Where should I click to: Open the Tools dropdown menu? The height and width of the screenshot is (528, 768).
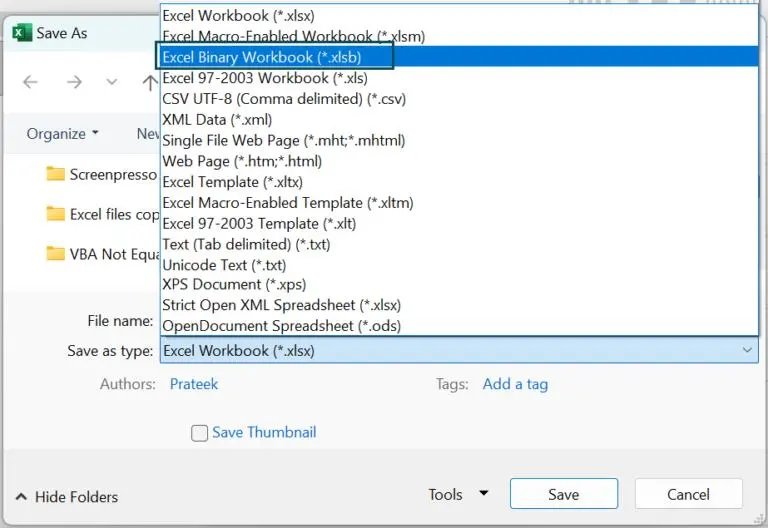(458, 494)
